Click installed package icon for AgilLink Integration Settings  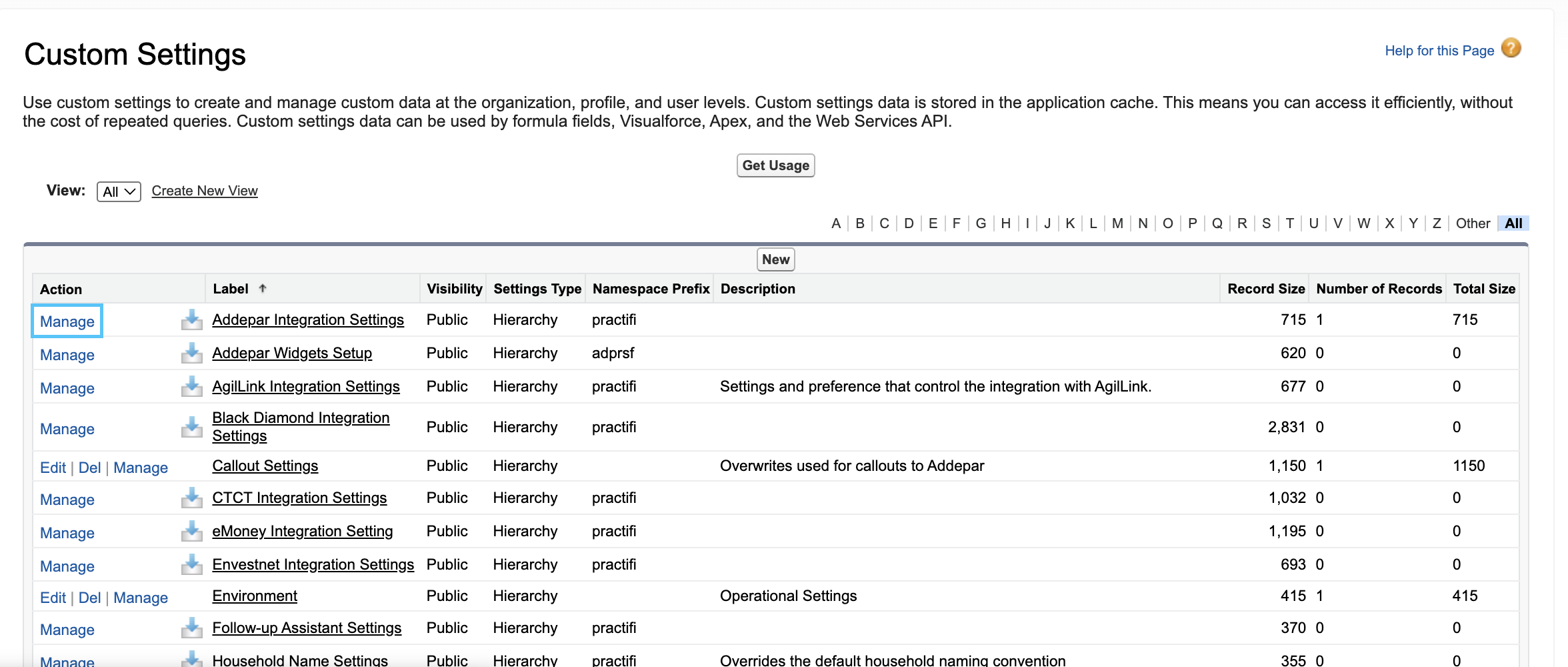pyautogui.click(x=192, y=387)
